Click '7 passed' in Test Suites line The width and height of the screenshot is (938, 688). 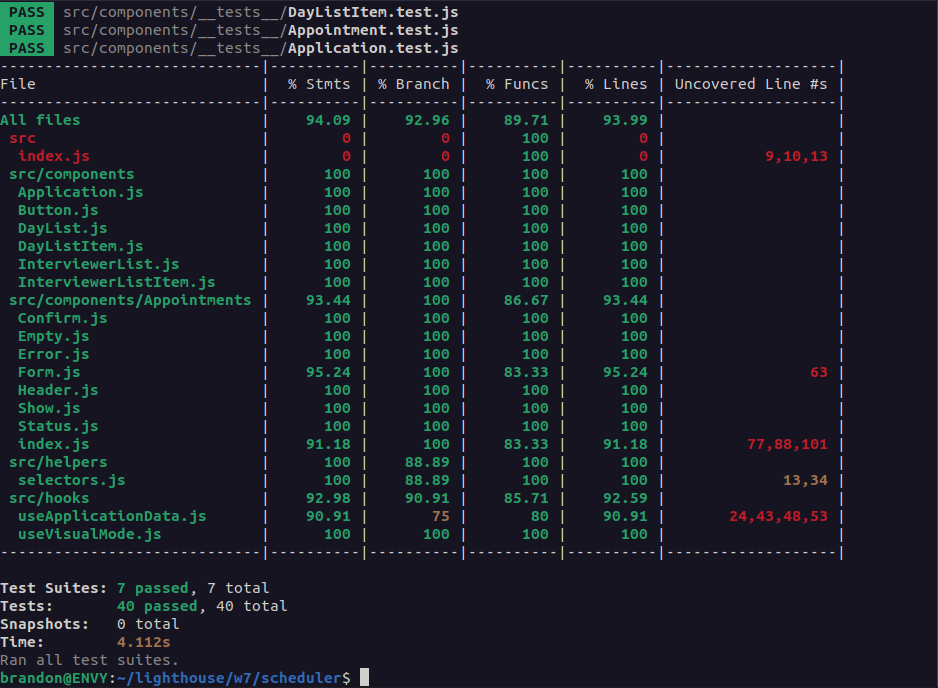[x=153, y=588]
